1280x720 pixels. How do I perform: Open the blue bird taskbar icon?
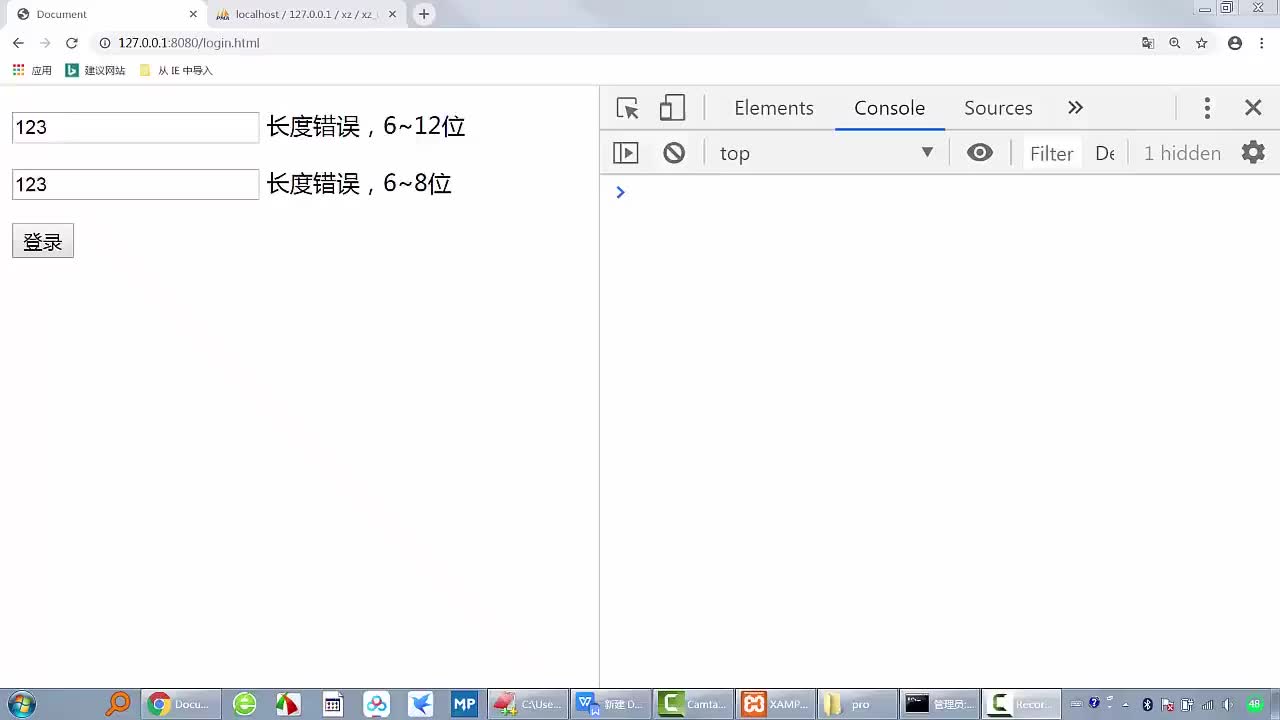pyautogui.click(x=421, y=704)
